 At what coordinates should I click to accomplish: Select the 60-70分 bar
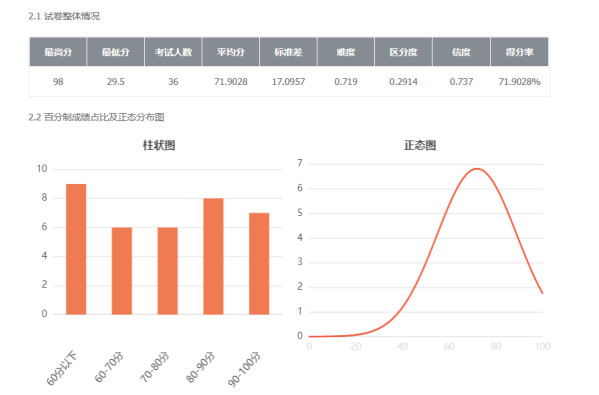pyautogui.click(x=122, y=271)
